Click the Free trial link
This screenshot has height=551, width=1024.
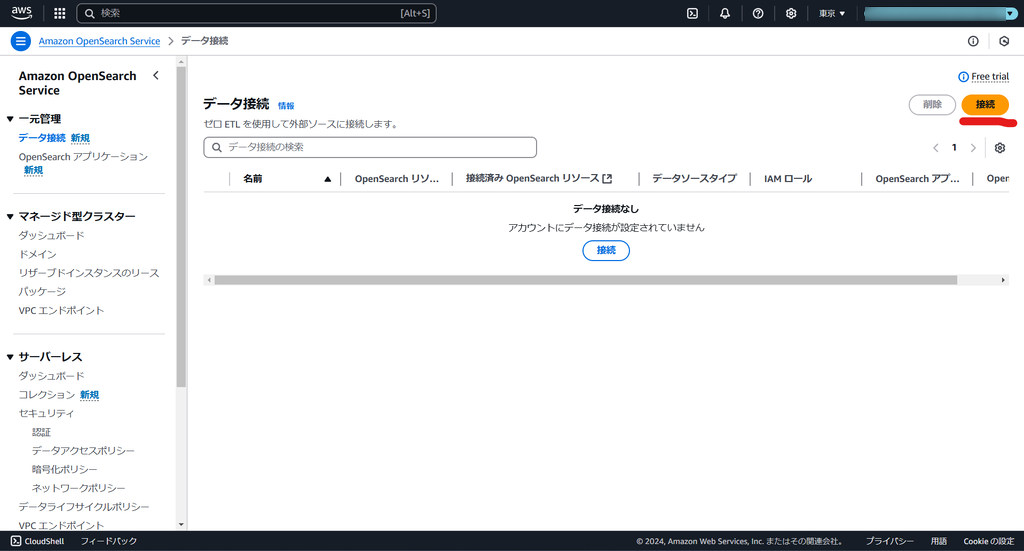coord(990,77)
